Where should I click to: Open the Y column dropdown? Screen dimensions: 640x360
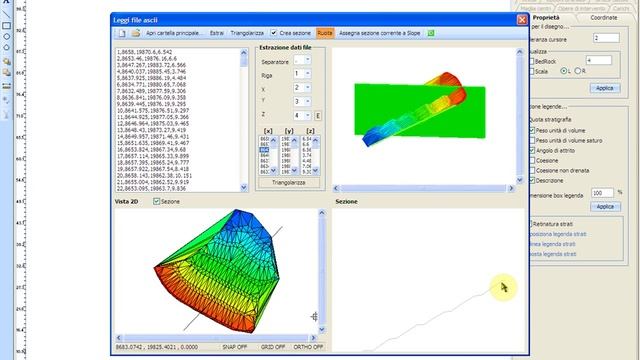click(x=308, y=101)
